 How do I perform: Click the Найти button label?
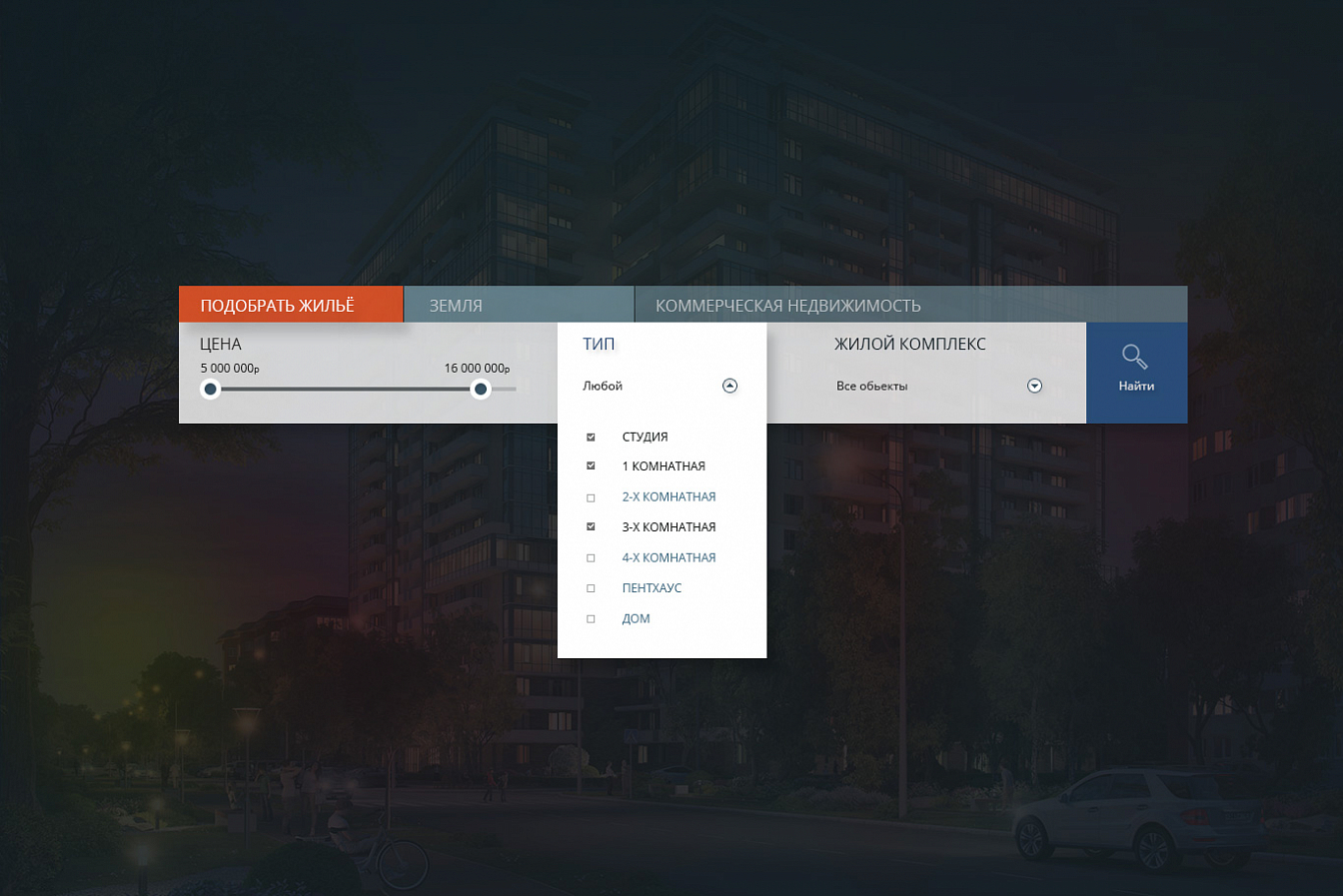pos(1136,386)
